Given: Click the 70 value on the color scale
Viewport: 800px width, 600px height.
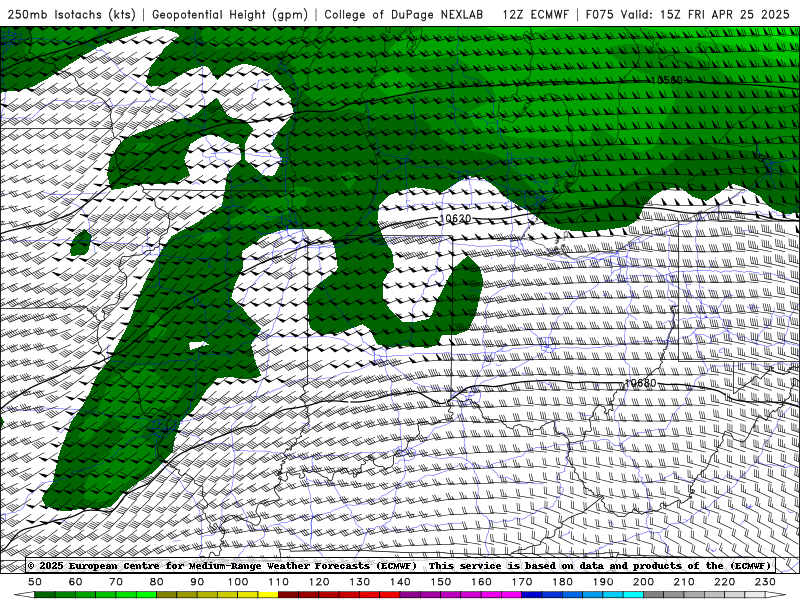Looking at the screenshot, I should [116, 582].
